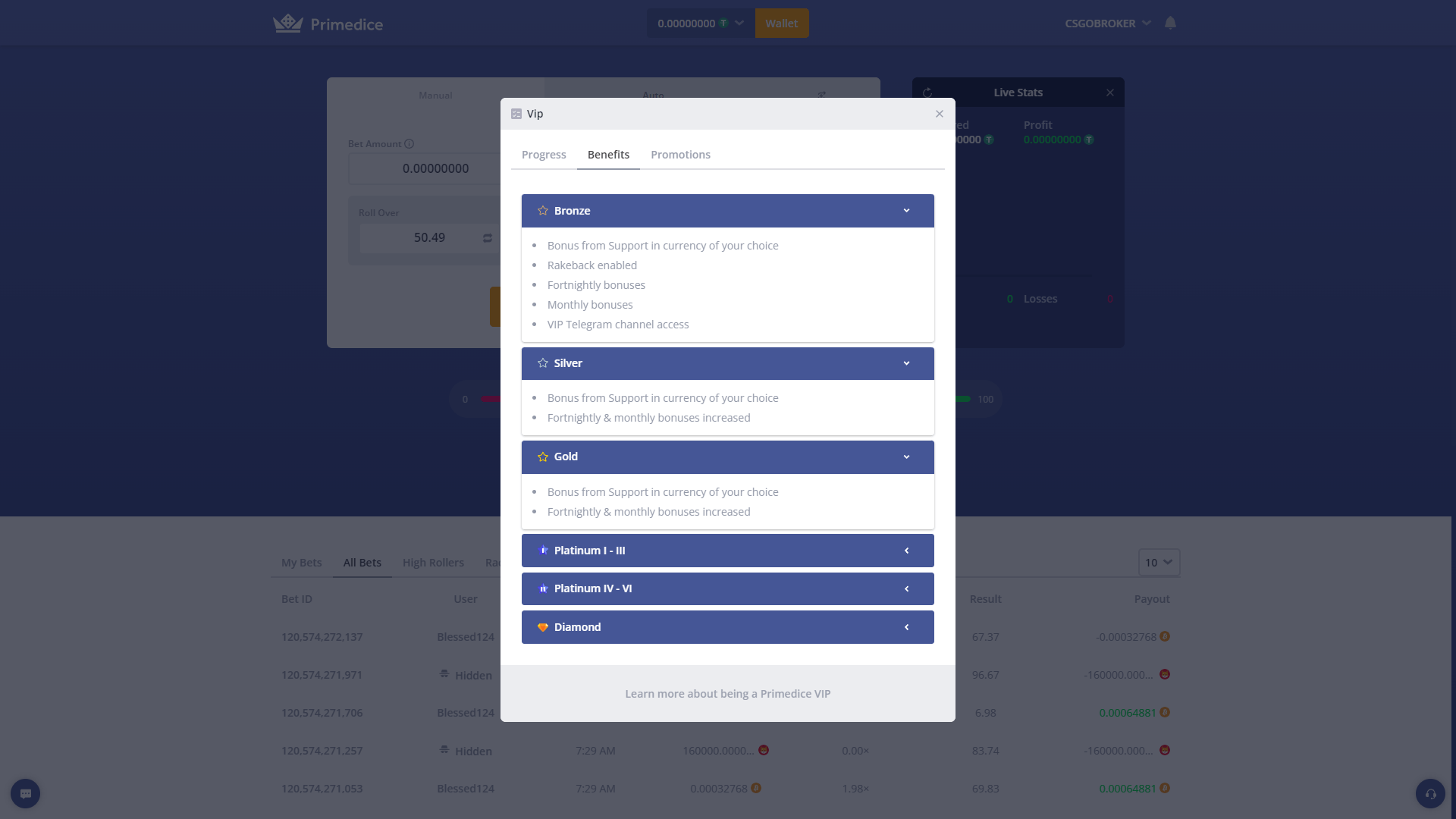
Task: Click the bitcoin icon on payout -0.00032768
Action: (x=1165, y=636)
